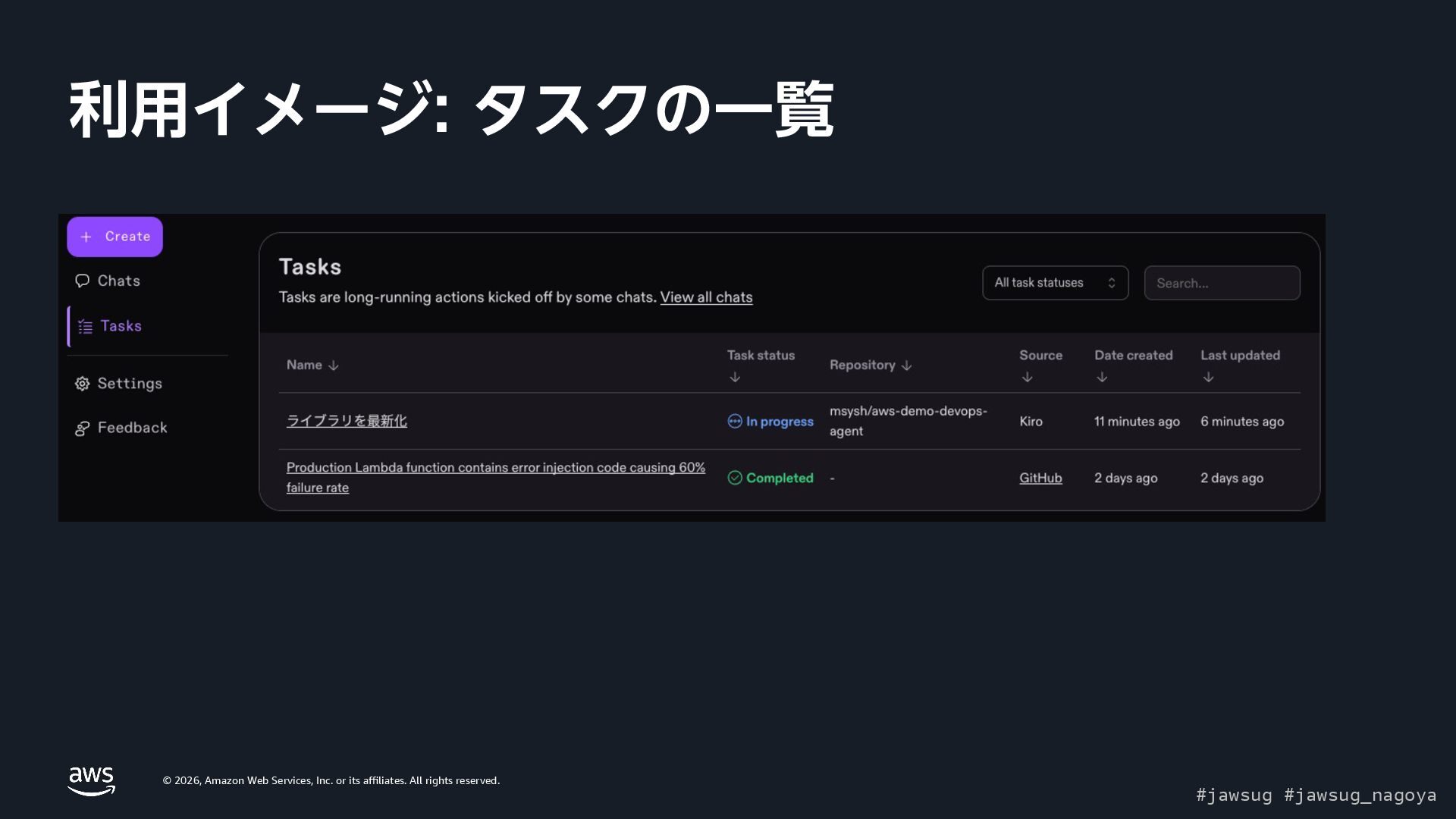Click the Settings gear icon
Screen dimensions: 1456x819
point(82,384)
